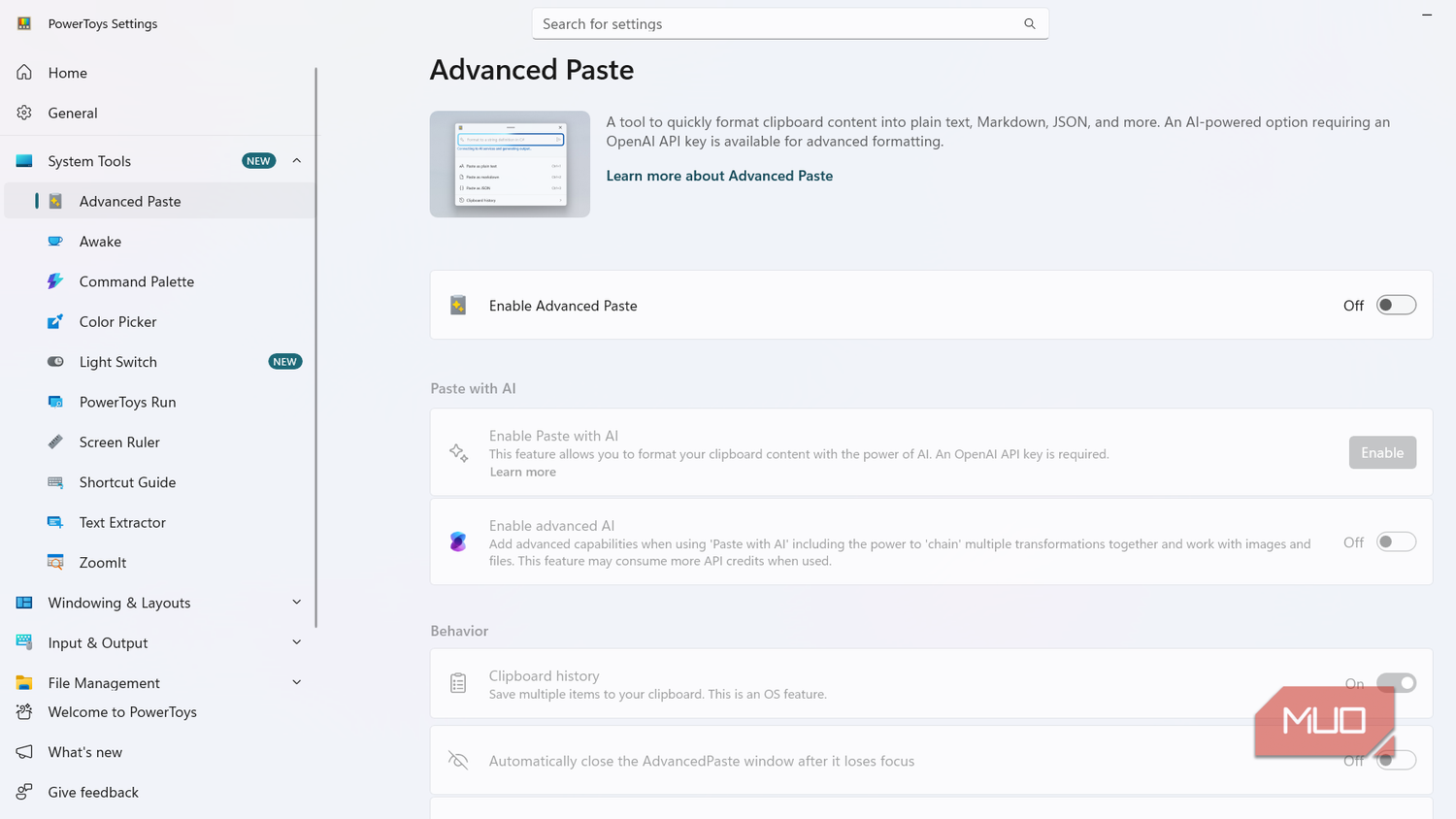The image size is (1456, 819).
Task: Click the Advanced Paste preview thumbnail
Action: click(x=510, y=164)
